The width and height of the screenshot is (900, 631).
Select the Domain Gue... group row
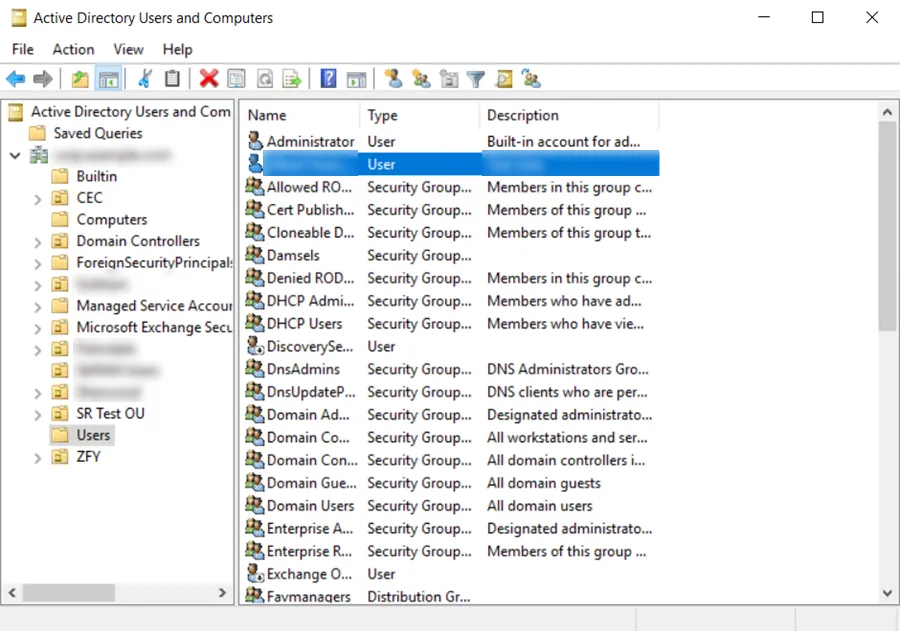pos(451,482)
